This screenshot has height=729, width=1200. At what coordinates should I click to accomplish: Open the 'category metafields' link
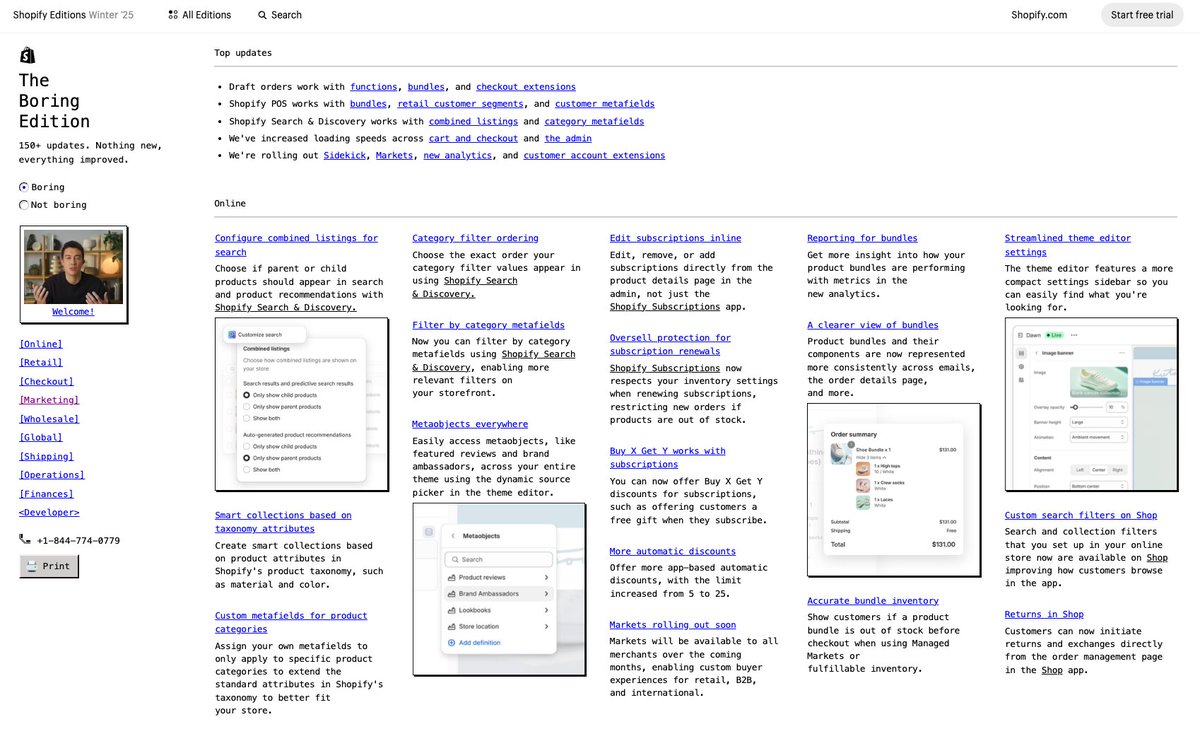click(x=594, y=121)
